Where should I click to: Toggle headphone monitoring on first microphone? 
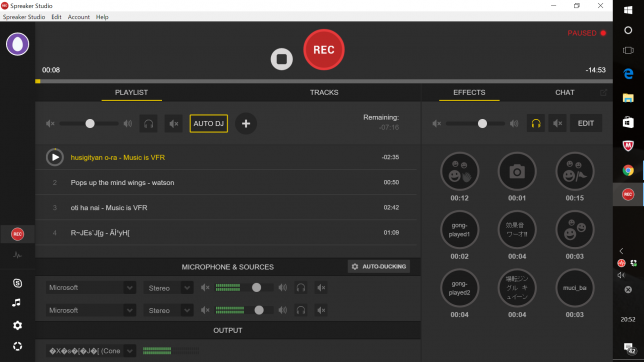click(x=301, y=288)
